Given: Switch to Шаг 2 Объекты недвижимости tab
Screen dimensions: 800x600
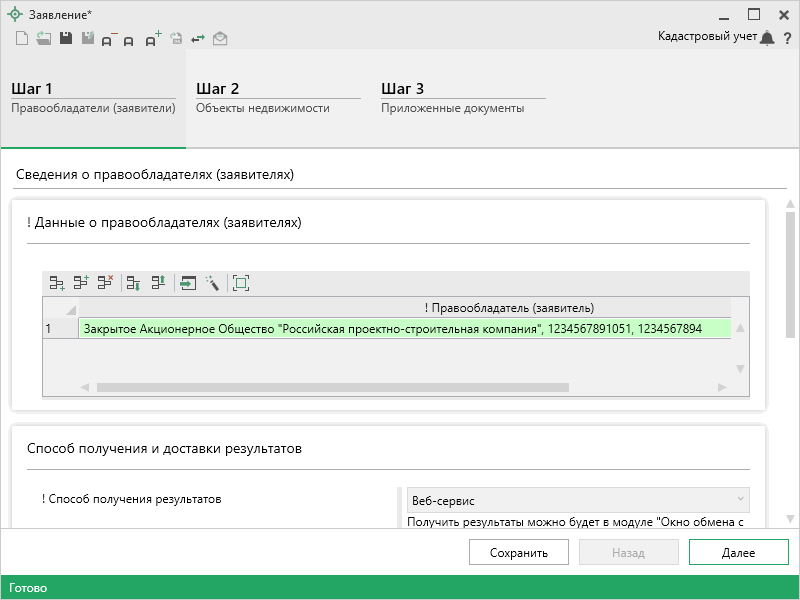Looking at the screenshot, I should pyautogui.click(x=277, y=98).
